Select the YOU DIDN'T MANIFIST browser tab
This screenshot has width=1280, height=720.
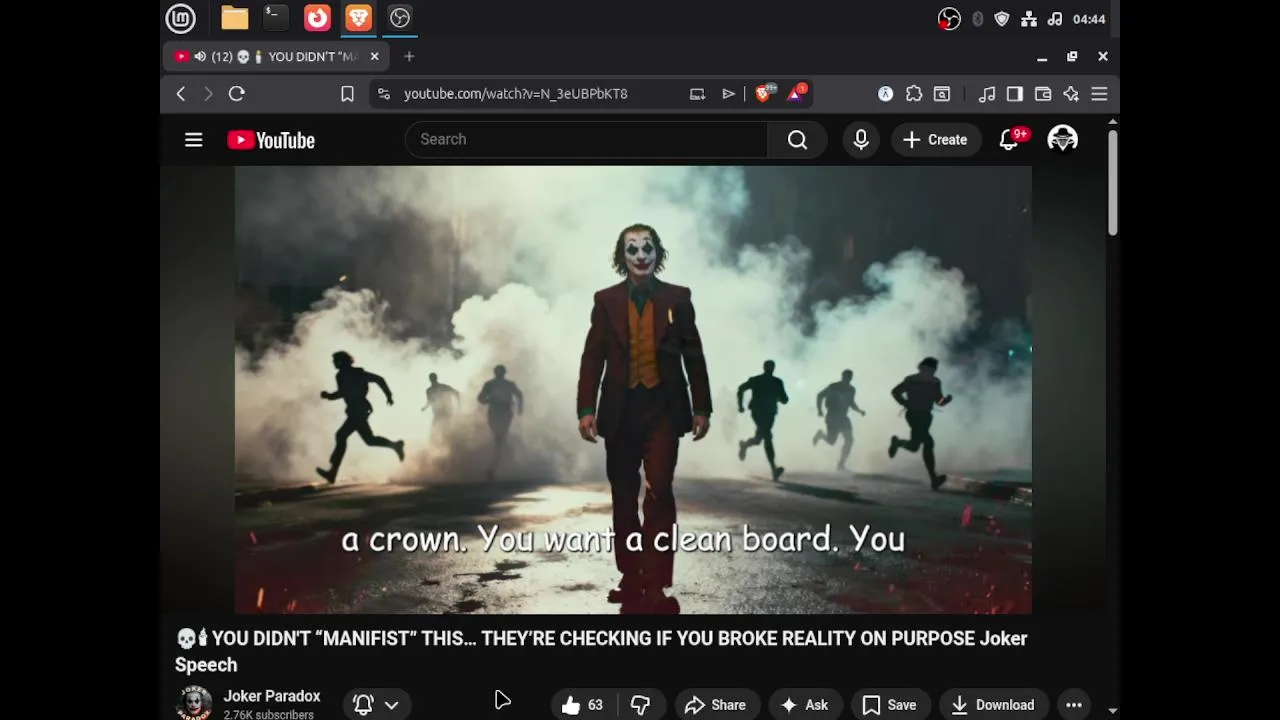click(x=276, y=57)
